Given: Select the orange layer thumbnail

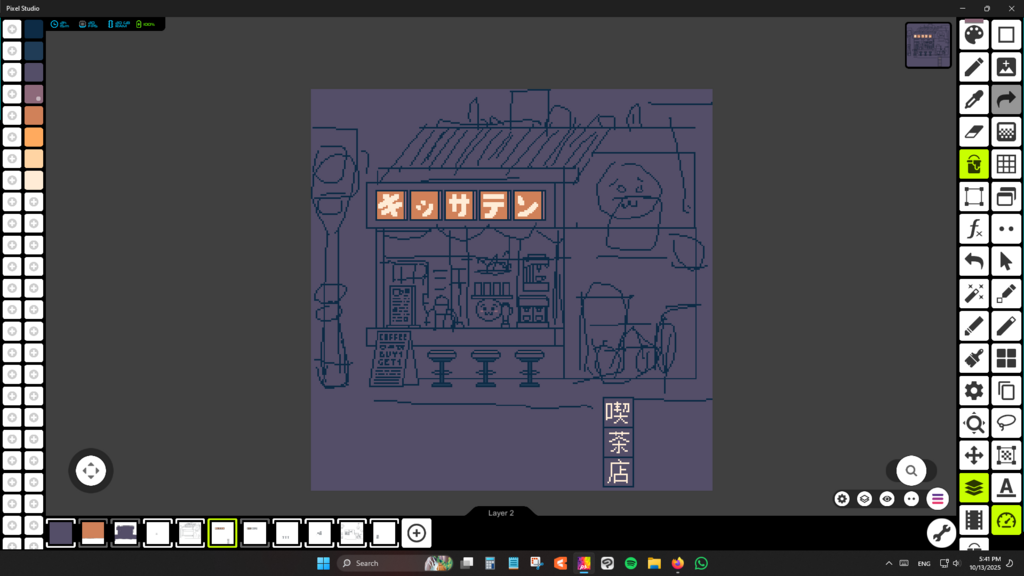Looking at the screenshot, I should click(x=93, y=533).
